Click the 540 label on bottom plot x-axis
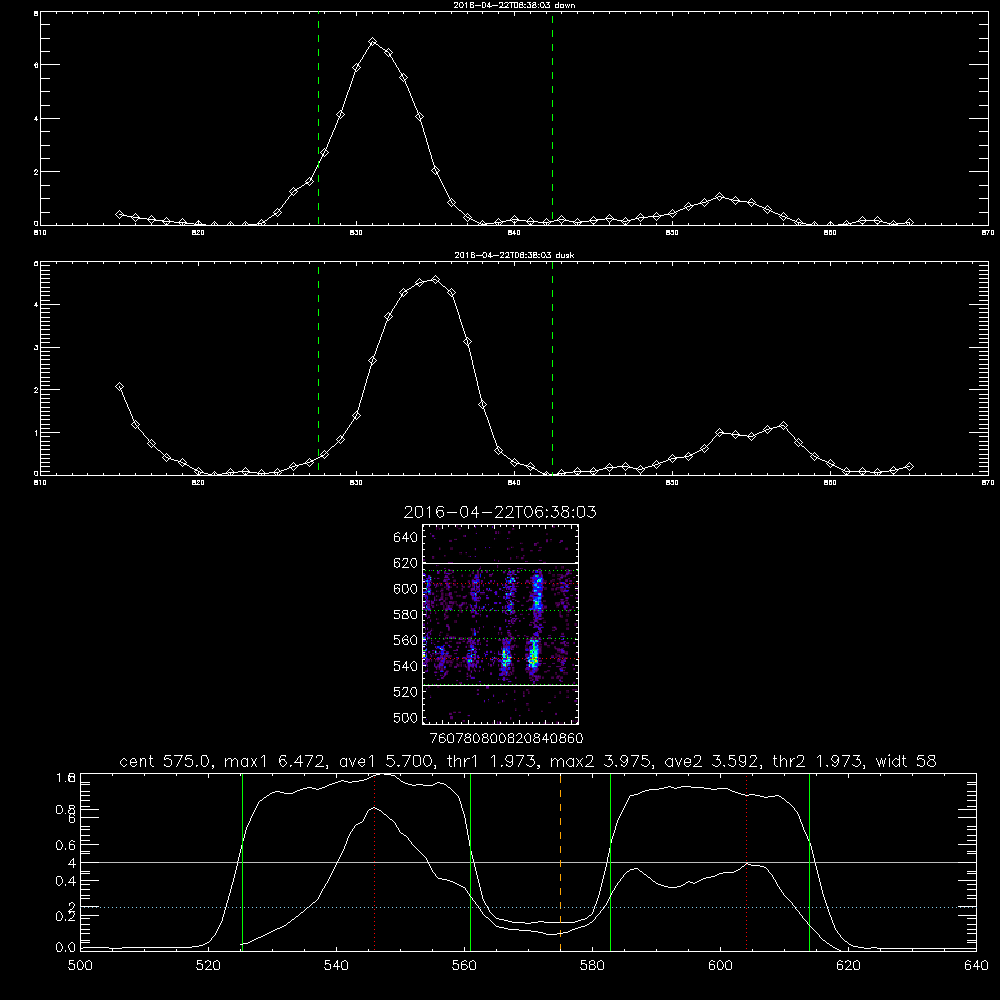This screenshot has width=1000, height=1000. pos(336,966)
